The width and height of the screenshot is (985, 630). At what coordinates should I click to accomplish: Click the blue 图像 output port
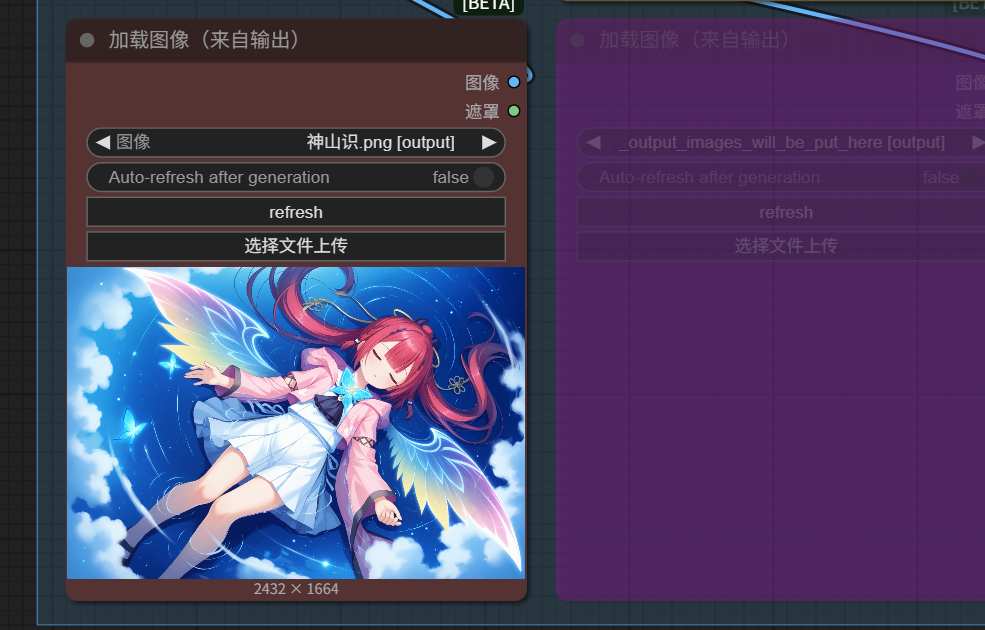[514, 82]
